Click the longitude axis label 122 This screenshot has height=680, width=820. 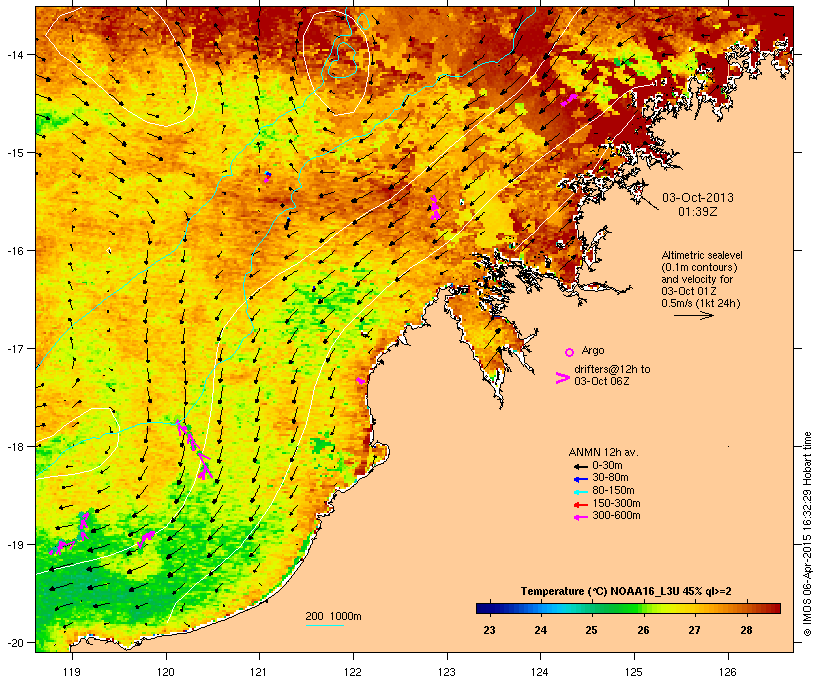pos(353,672)
